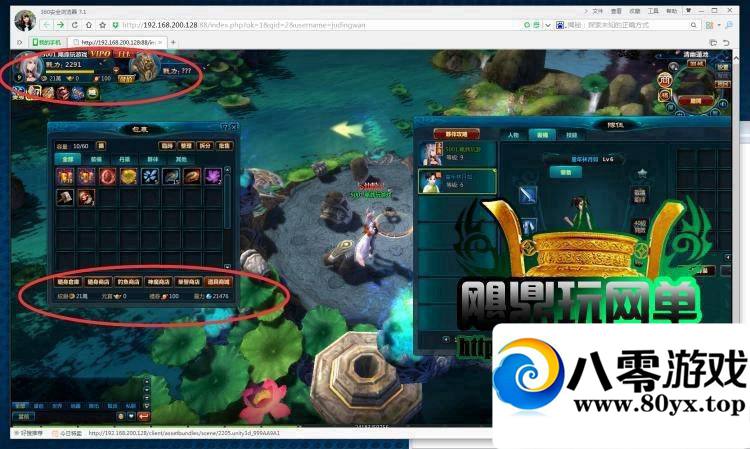Expand the sidebar arrow left of 我的手机
Viewport: 750px width, 449px height.
(x=20, y=43)
